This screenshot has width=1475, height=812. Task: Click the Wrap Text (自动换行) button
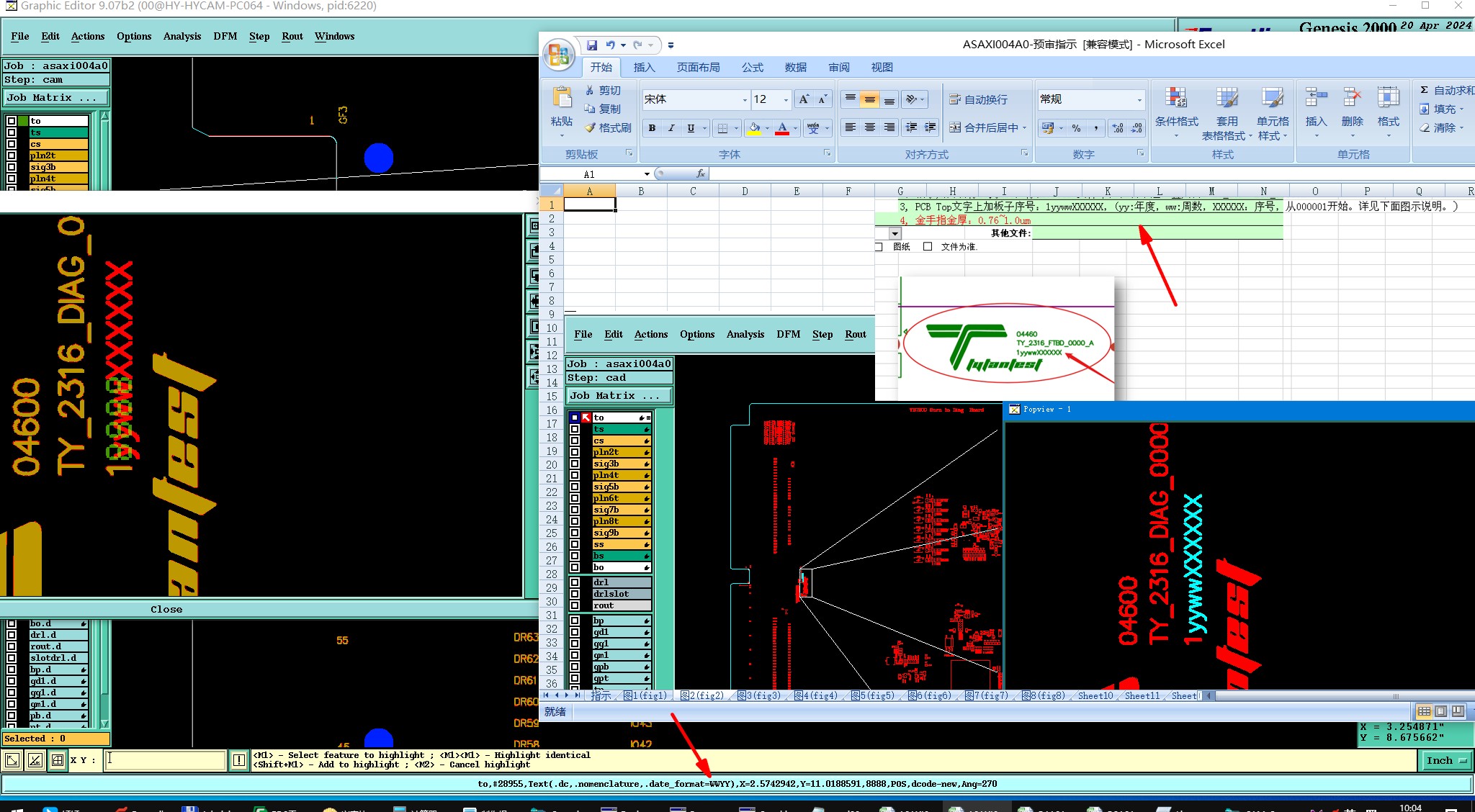click(x=978, y=99)
